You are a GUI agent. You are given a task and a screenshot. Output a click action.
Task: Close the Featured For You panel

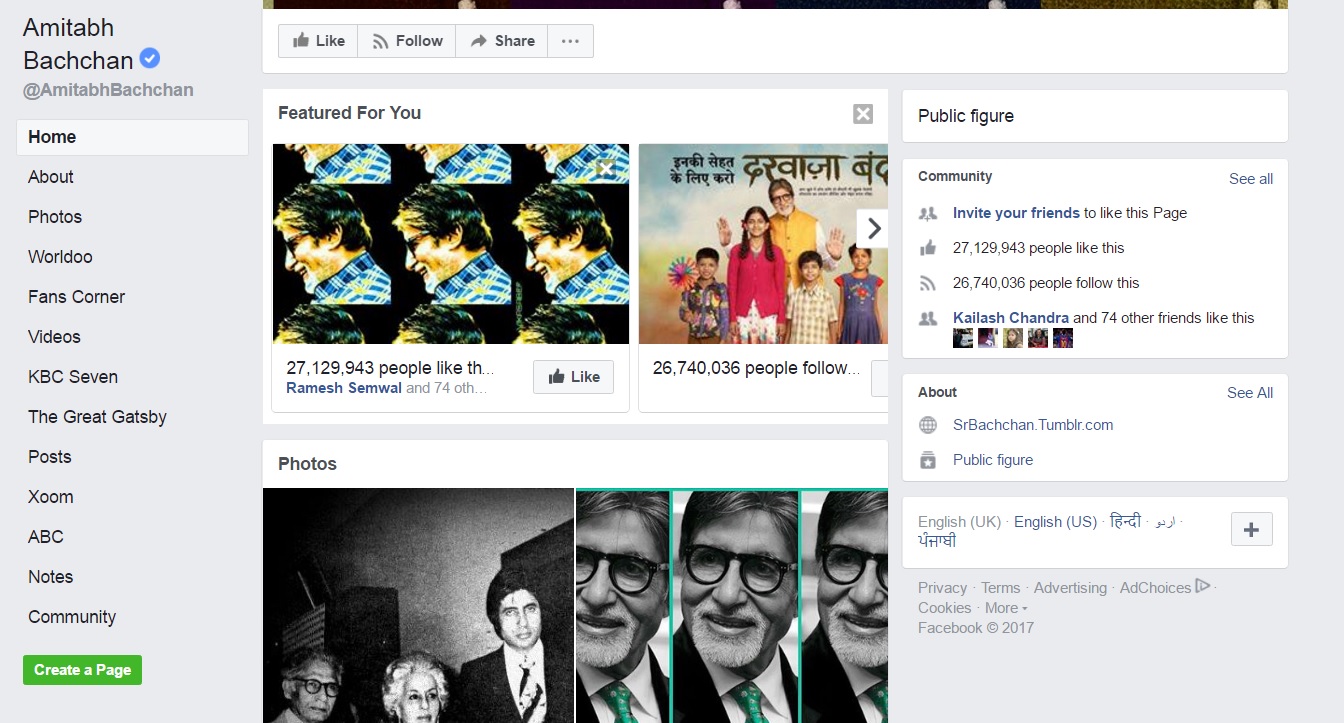(x=863, y=114)
